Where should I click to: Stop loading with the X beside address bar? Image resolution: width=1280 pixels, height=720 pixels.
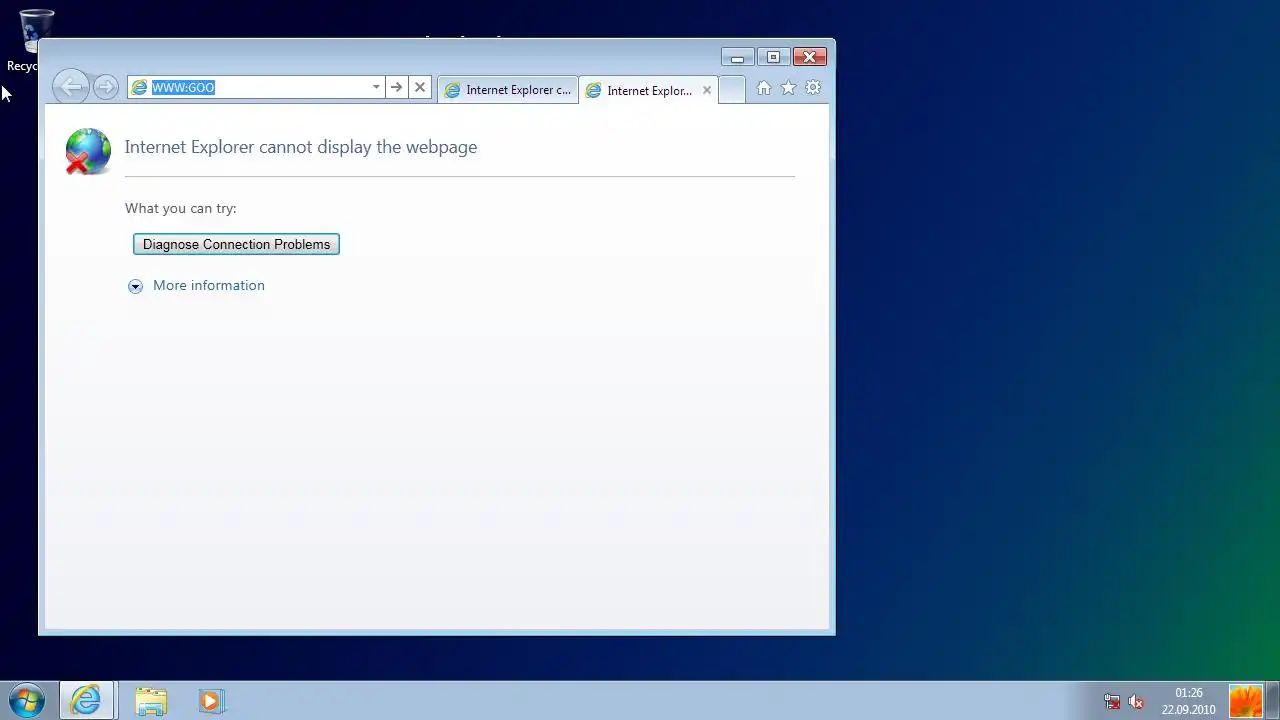pos(420,87)
